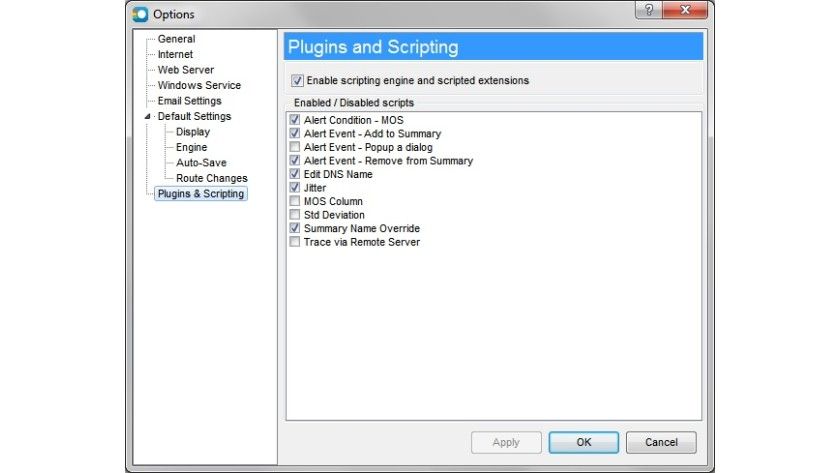Uncheck Alert Event - Remove from Summary
The height and width of the screenshot is (473, 840).
tap(295, 160)
